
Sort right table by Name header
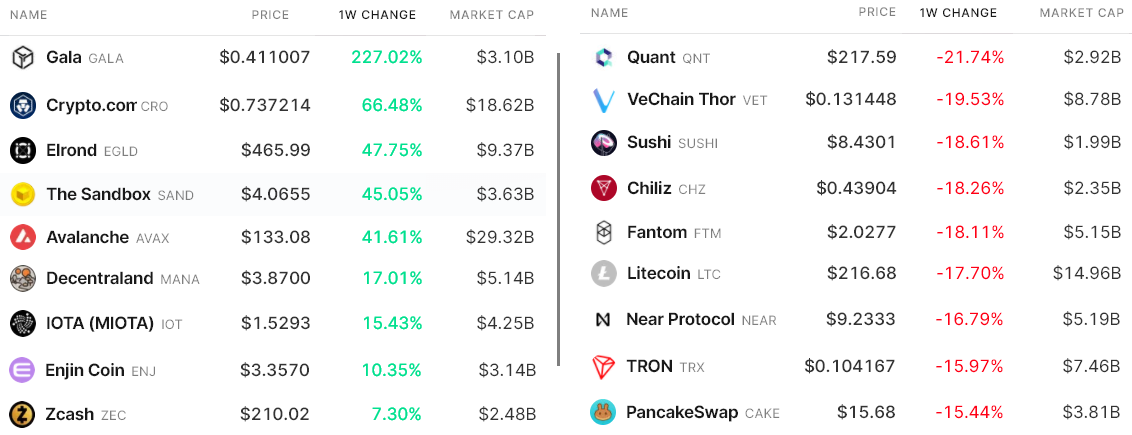(609, 13)
